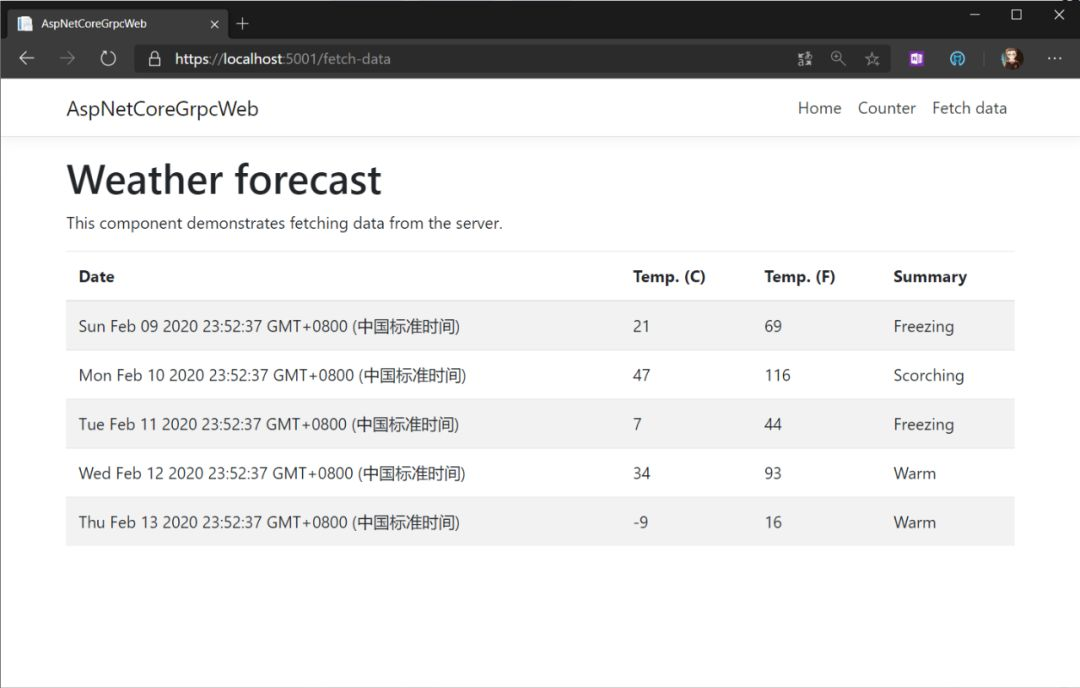
Task: Open the Fetch data nav link
Action: [969, 108]
